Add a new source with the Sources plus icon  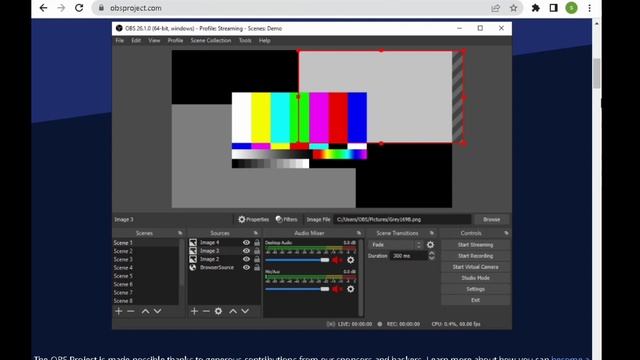point(194,311)
